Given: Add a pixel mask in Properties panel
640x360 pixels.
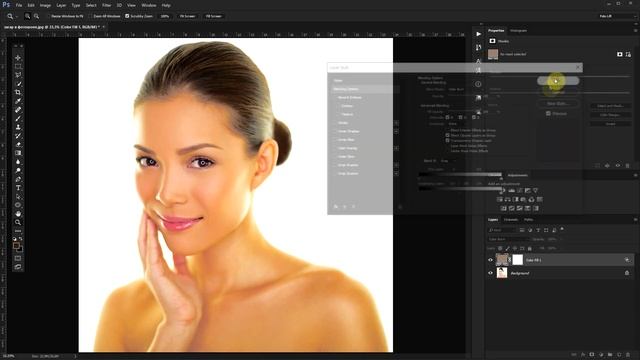Looking at the screenshot, I should click(x=620, y=54).
